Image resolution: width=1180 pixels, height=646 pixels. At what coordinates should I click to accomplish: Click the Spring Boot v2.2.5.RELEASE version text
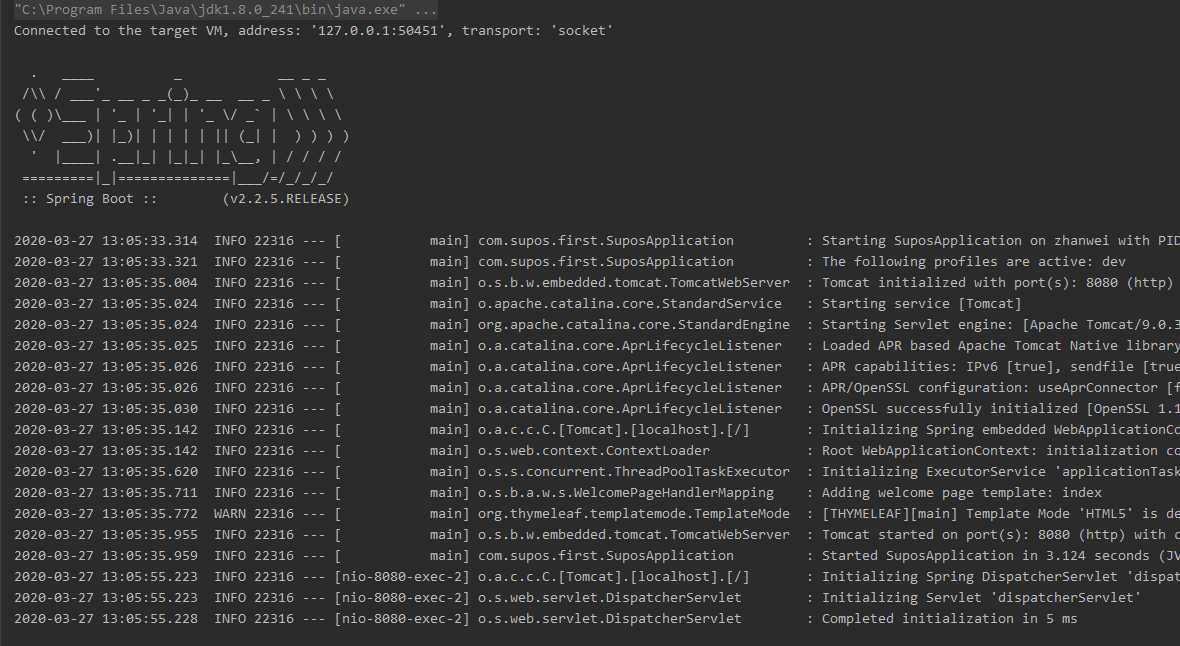pos(286,199)
